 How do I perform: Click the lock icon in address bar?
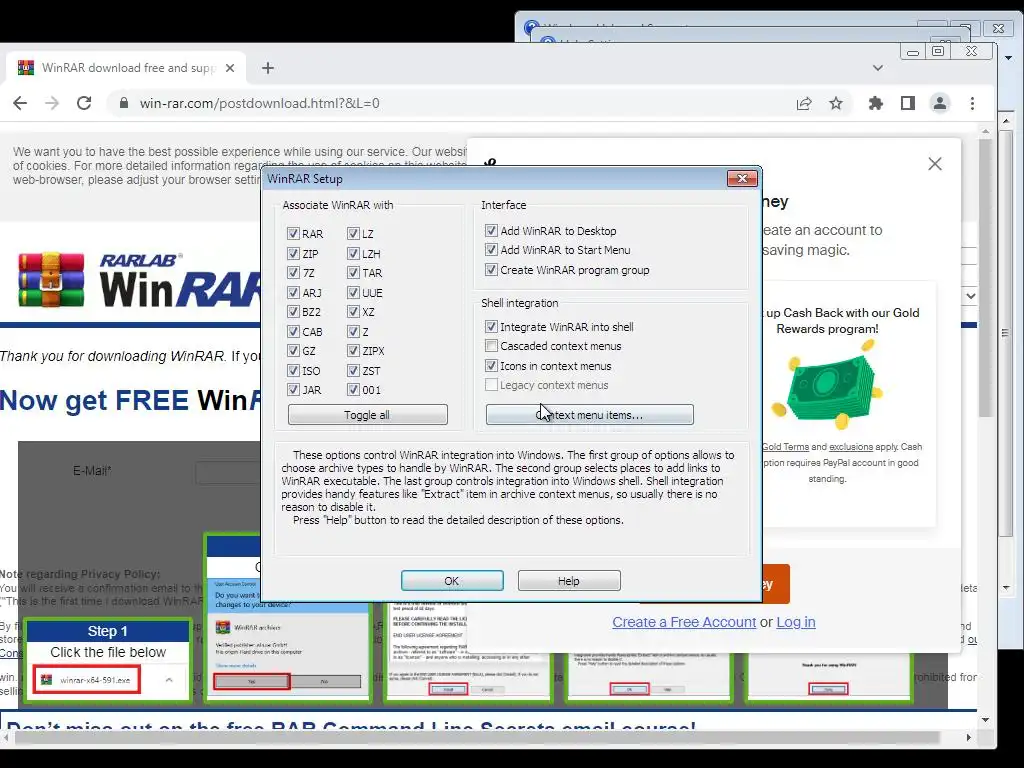pos(123,103)
